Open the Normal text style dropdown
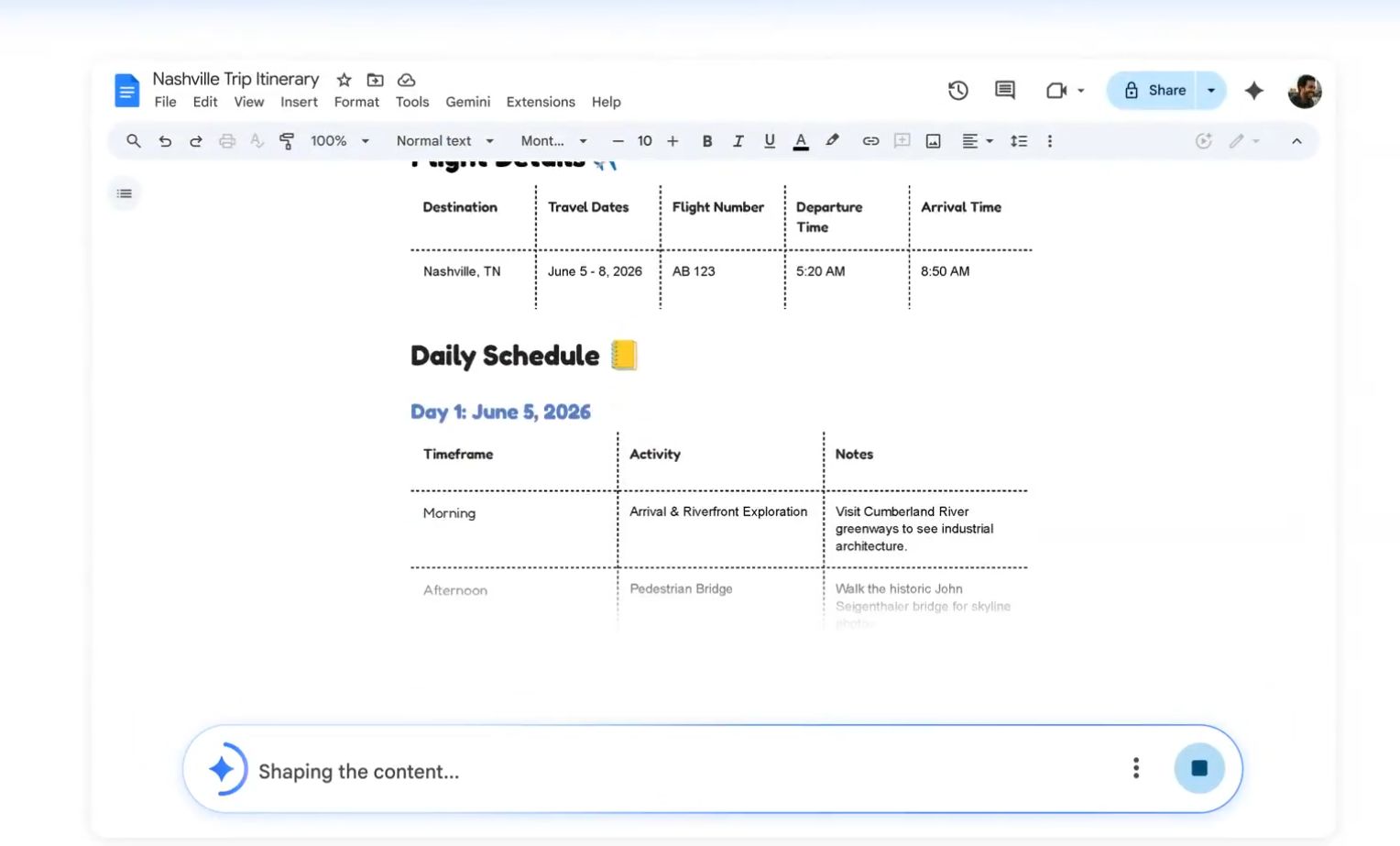The height and width of the screenshot is (846, 1400). (445, 141)
